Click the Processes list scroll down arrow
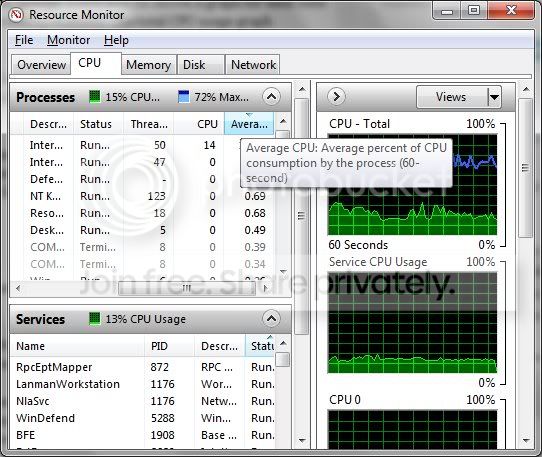 [x=283, y=272]
